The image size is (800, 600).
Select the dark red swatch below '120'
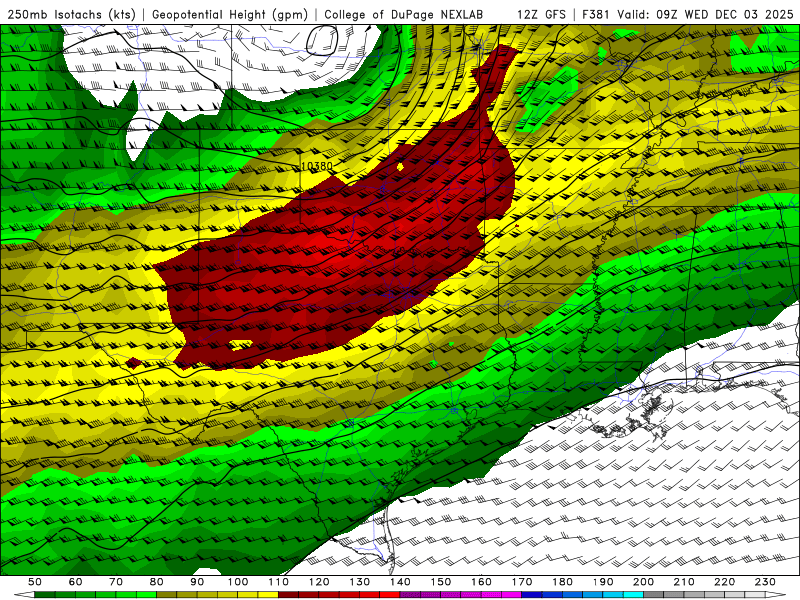click(x=329, y=595)
